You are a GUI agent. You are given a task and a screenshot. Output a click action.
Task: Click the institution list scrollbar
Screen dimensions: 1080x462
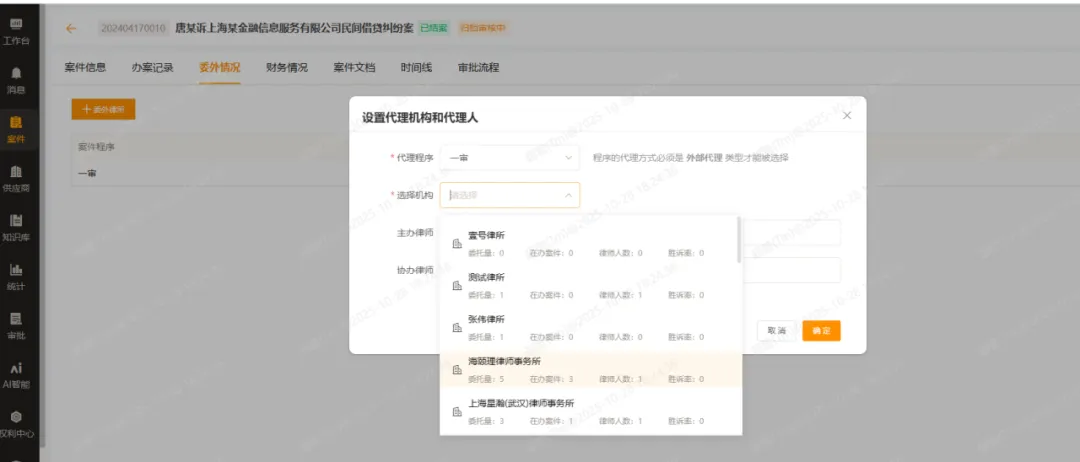[x=738, y=240]
